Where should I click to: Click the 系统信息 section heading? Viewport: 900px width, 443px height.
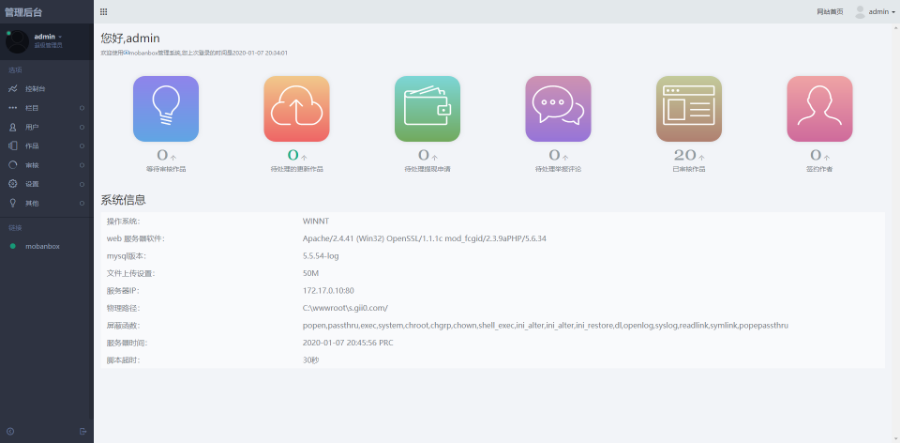[123, 200]
